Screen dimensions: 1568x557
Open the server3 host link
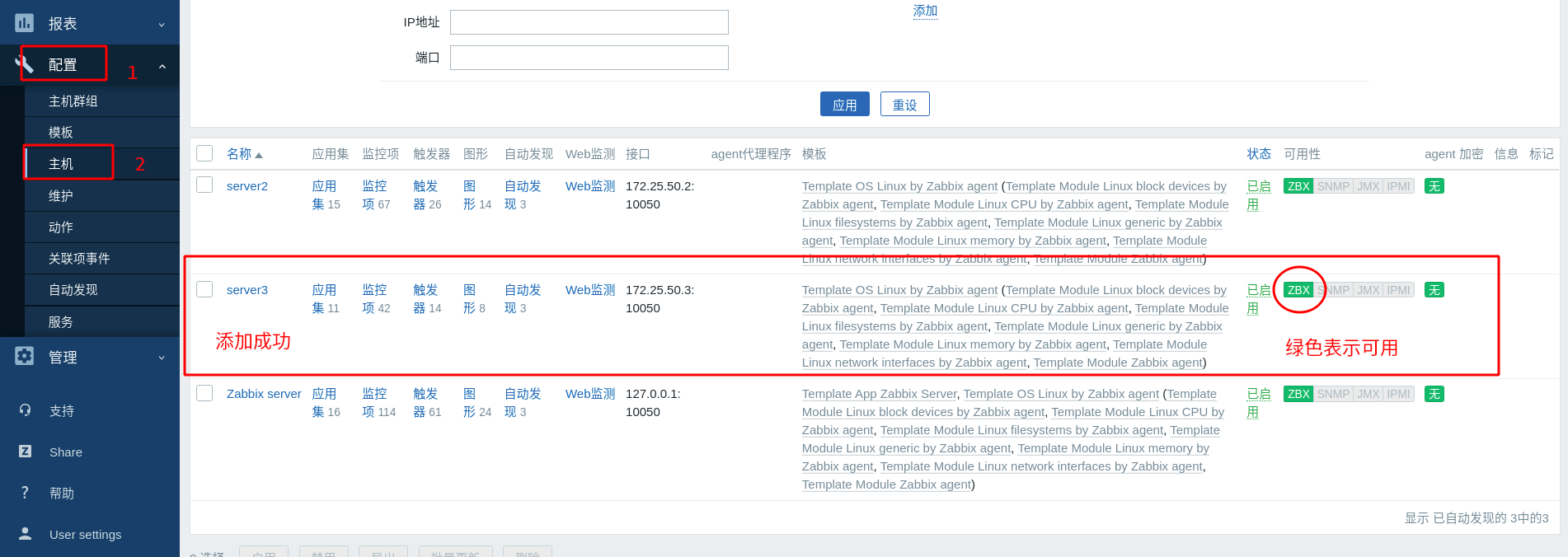point(247,290)
